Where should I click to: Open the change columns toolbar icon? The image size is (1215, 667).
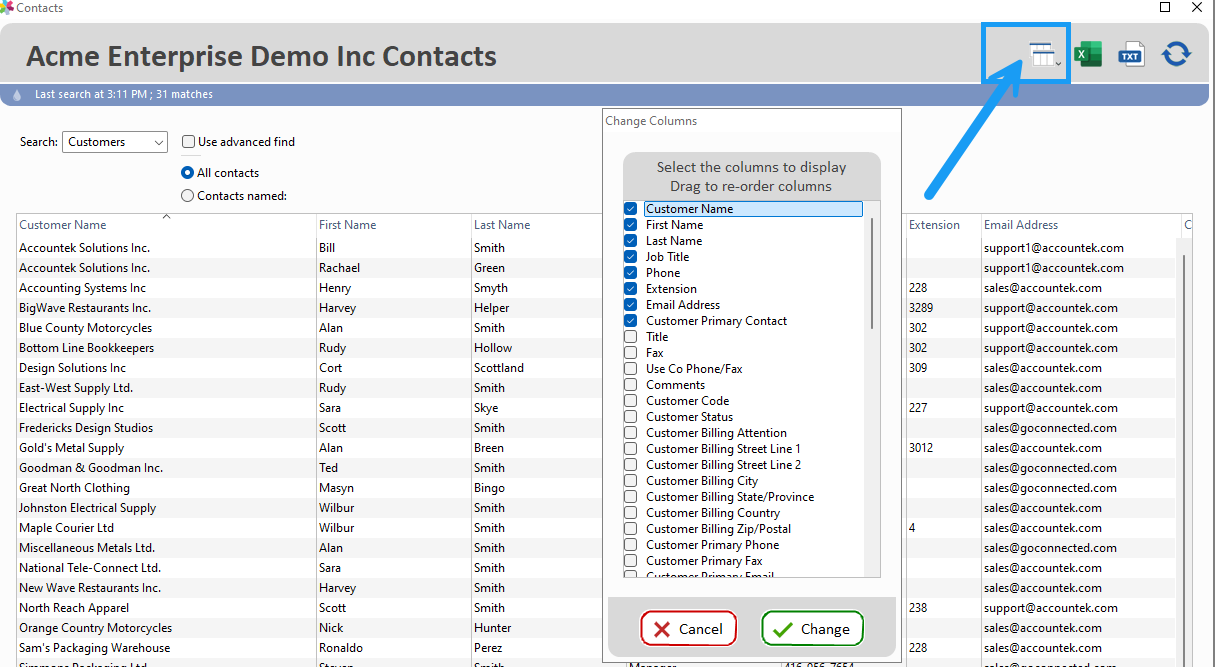coord(1045,55)
